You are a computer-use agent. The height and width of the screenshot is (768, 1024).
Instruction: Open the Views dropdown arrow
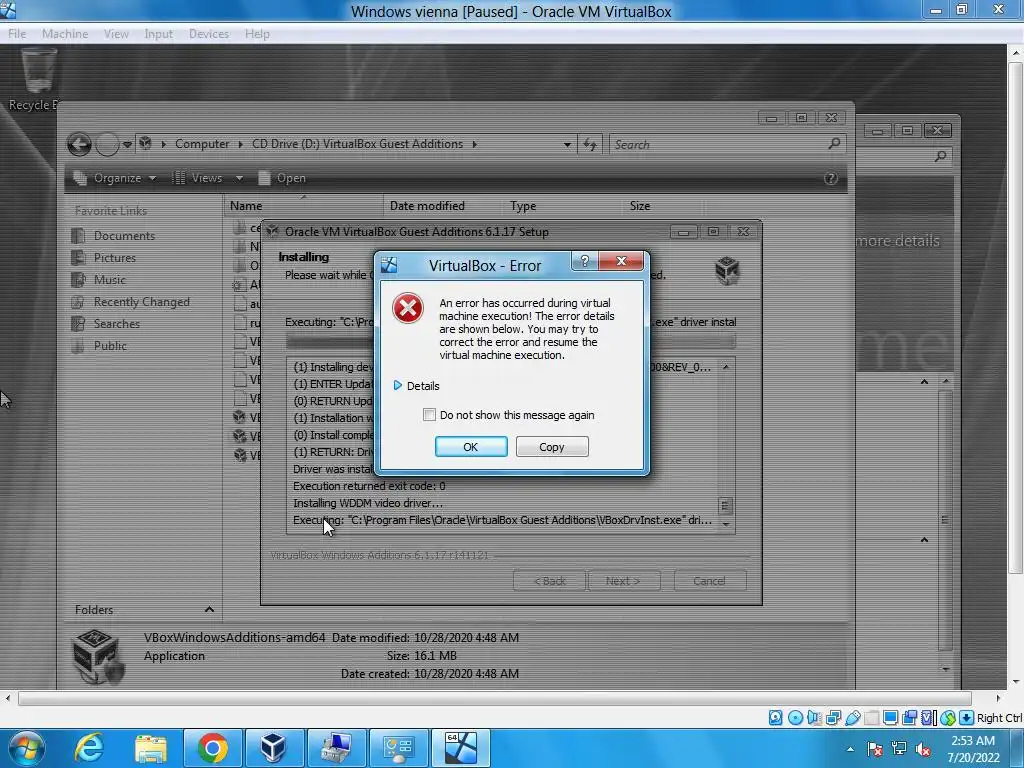point(239,178)
